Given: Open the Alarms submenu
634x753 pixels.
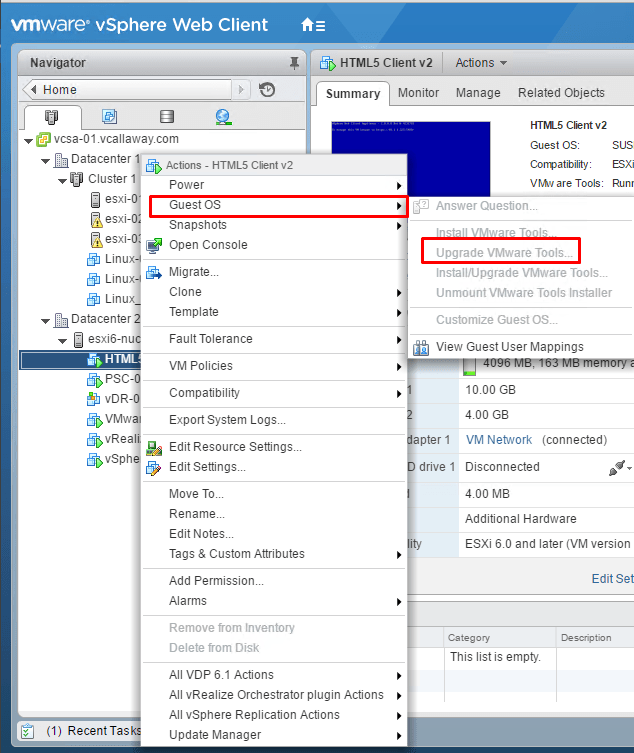Looking at the screenshot, I should [x=274, y=601].
